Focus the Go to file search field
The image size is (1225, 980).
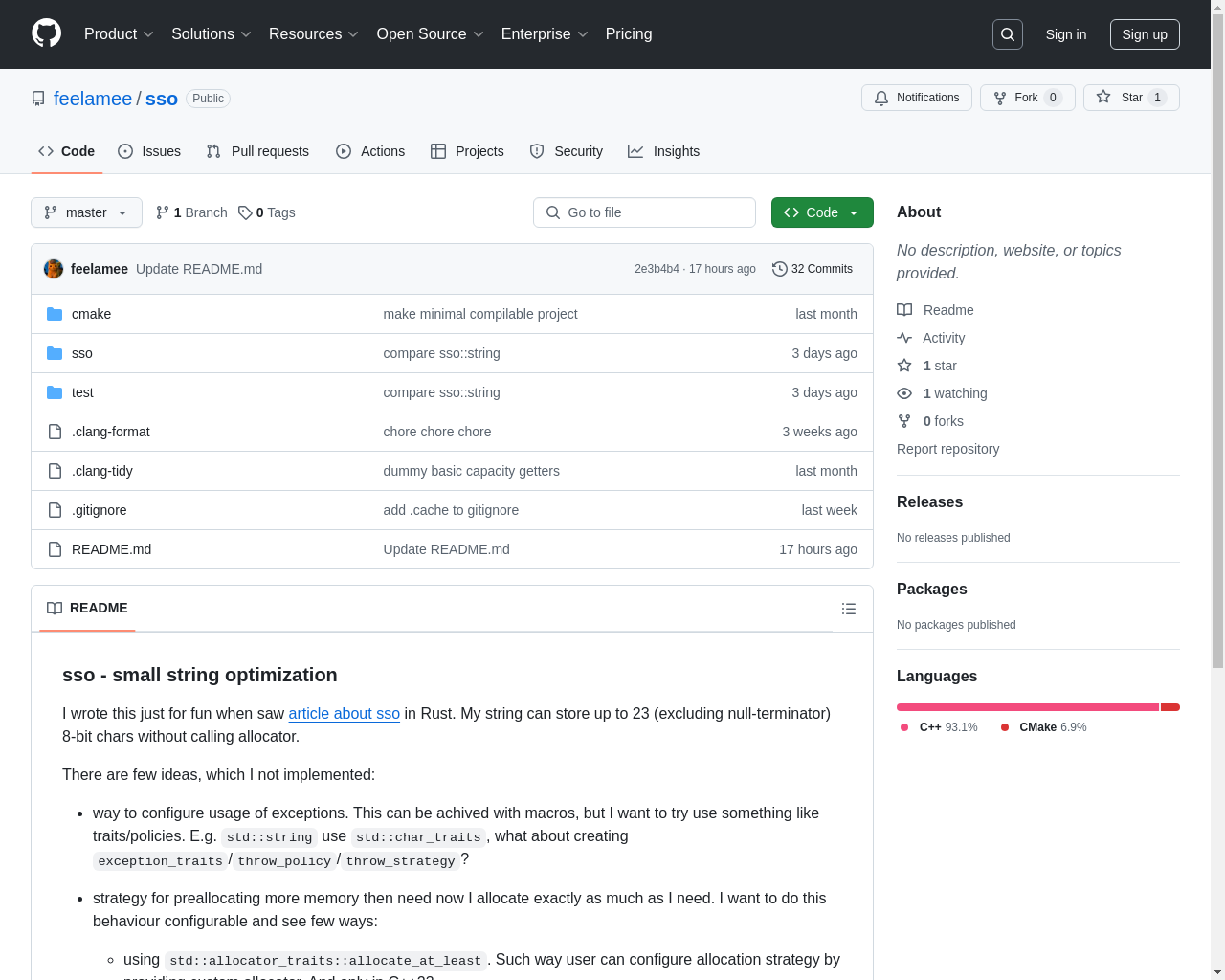click(644, 212)
